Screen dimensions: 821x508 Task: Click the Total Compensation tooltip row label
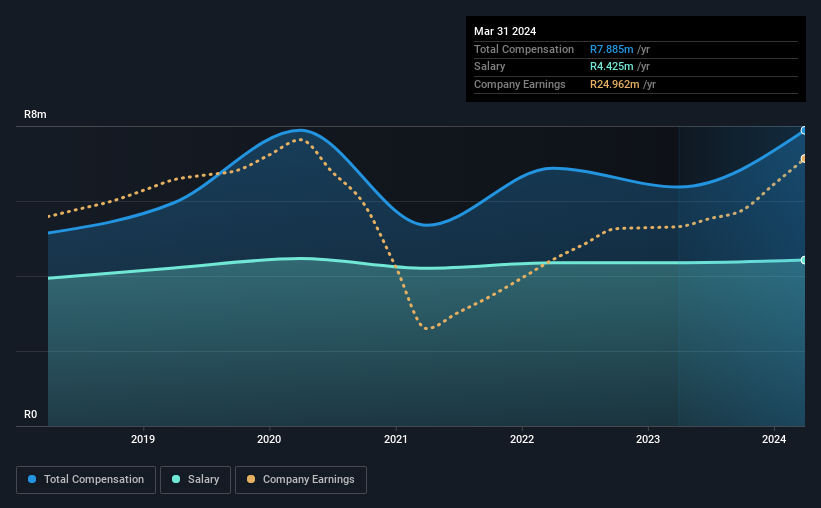[524, 49]
